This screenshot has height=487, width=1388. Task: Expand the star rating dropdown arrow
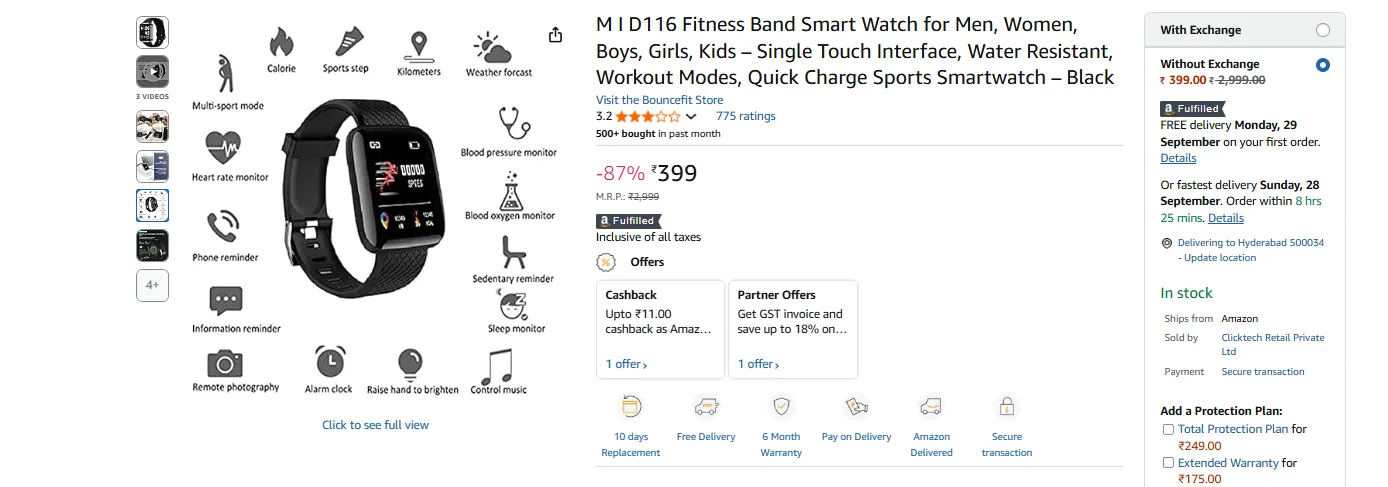click(x=691, y=117)
